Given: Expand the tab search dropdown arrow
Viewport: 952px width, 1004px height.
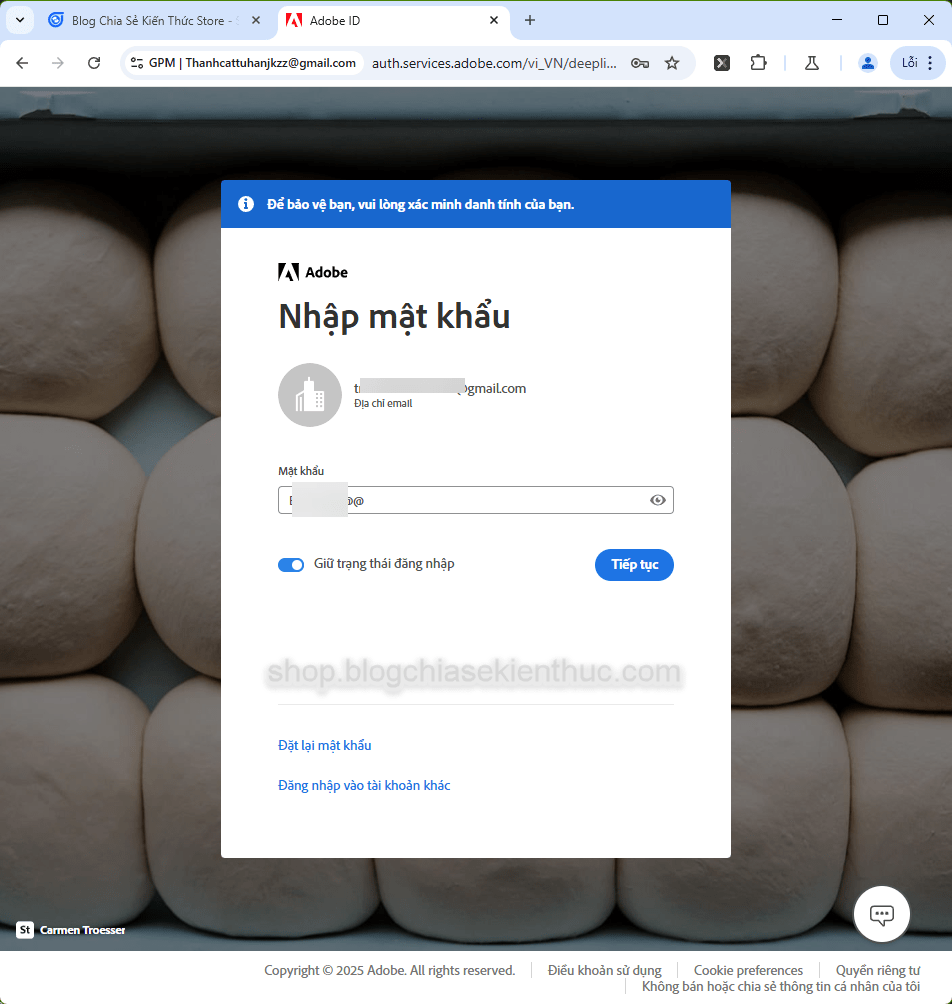Looking at the screenshot, I should [20, 20].
